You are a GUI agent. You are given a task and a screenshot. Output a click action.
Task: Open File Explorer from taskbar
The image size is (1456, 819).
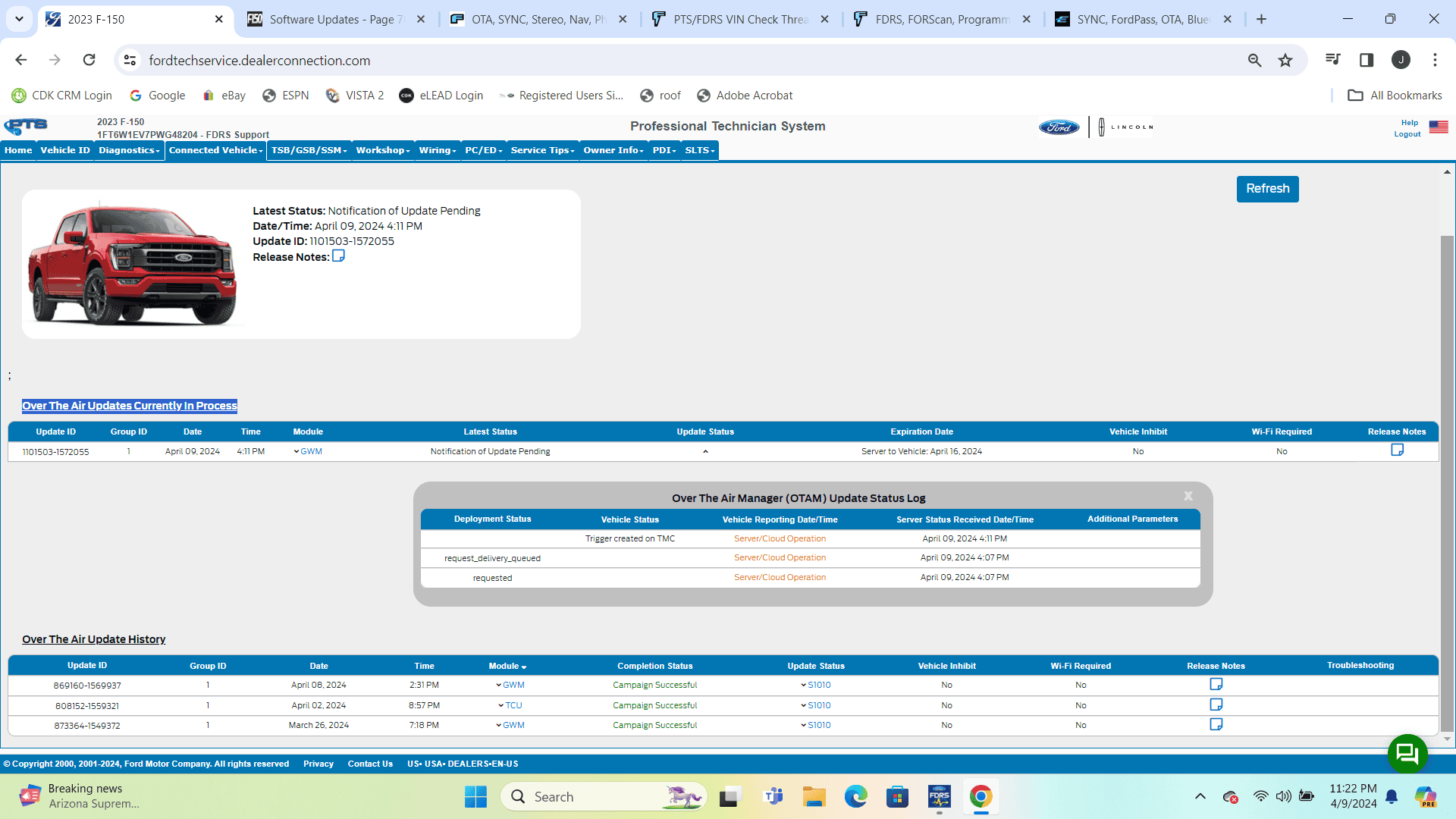814,797
